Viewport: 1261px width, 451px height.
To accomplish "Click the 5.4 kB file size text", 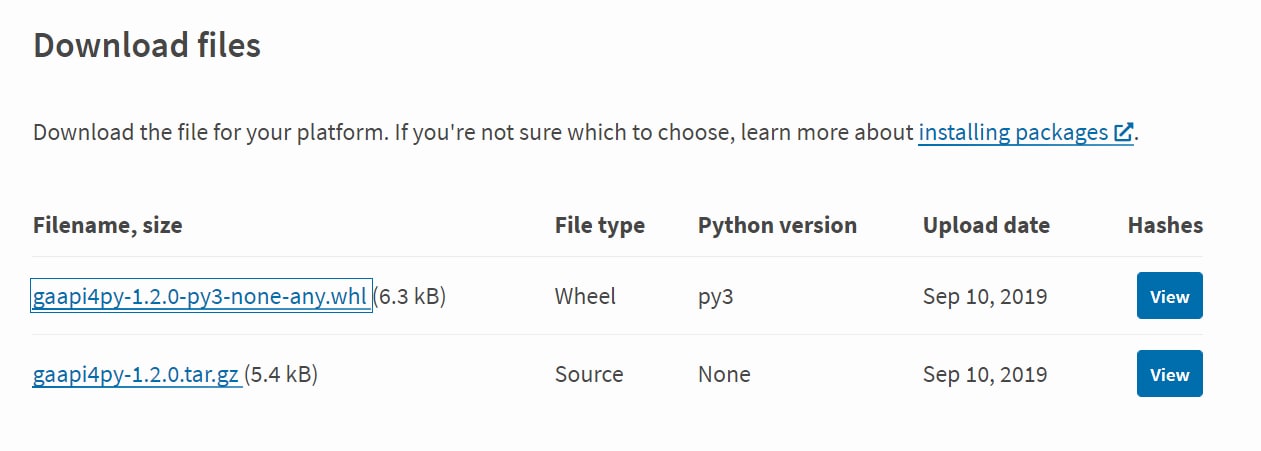I will [x=281, y=374].
